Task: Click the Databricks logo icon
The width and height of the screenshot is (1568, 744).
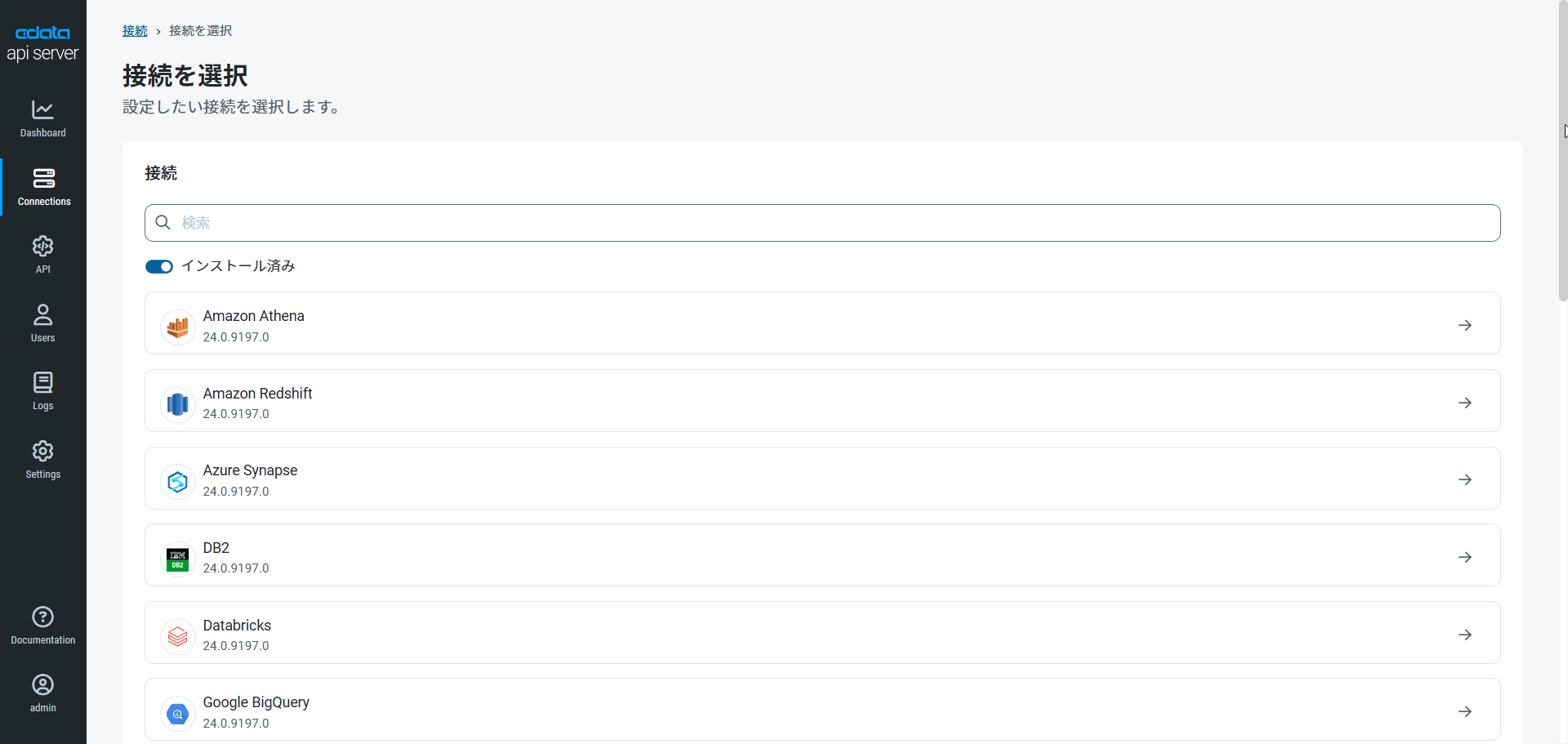Action: (177, 635)
